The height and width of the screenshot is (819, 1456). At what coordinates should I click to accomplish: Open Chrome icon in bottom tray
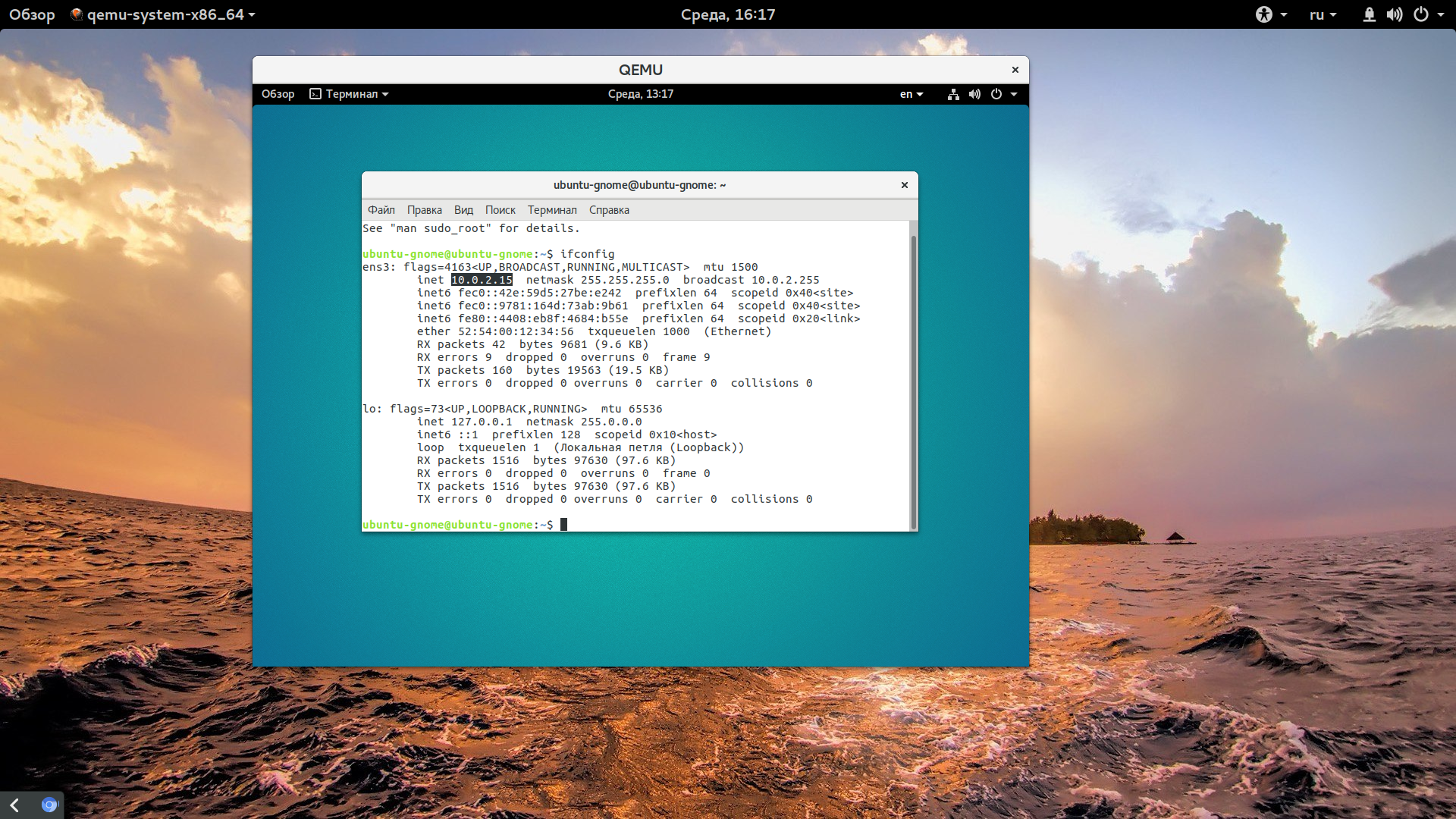49,805
